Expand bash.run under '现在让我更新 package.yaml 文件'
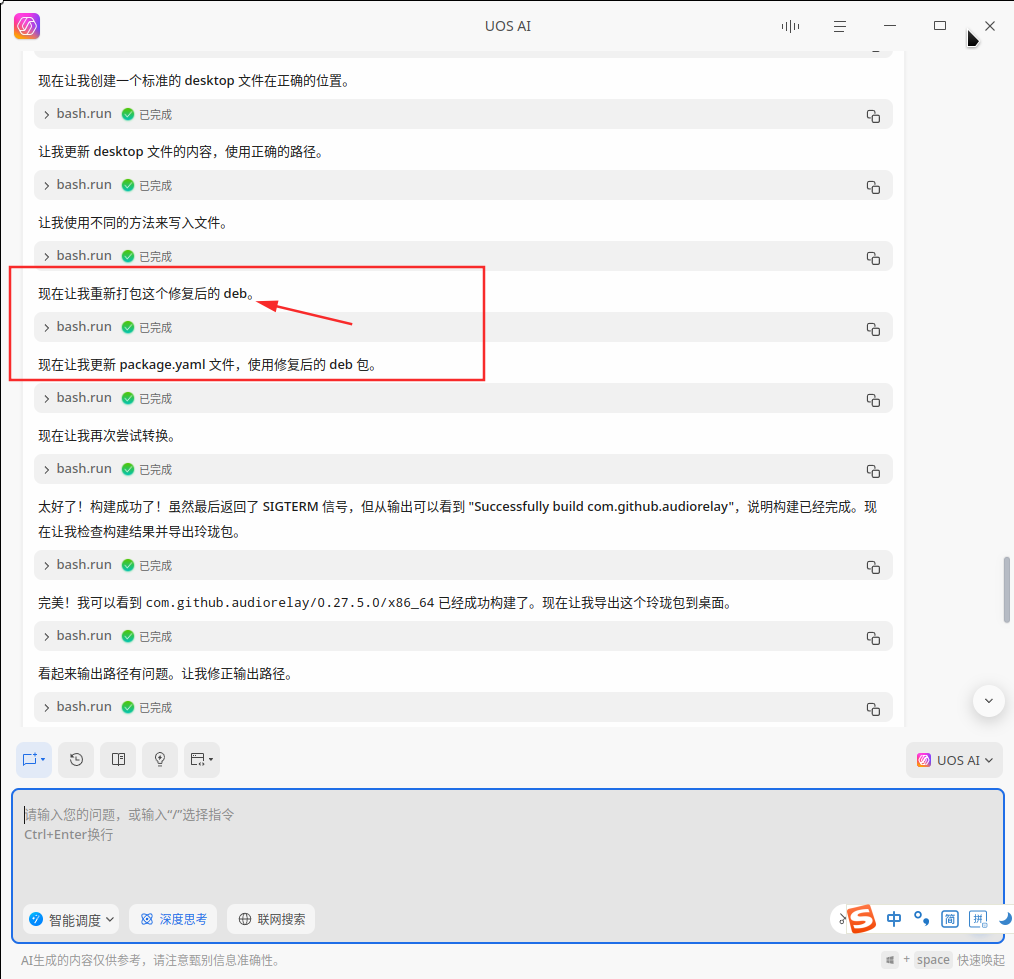The image size is (1014, 979). click(47, 398)
